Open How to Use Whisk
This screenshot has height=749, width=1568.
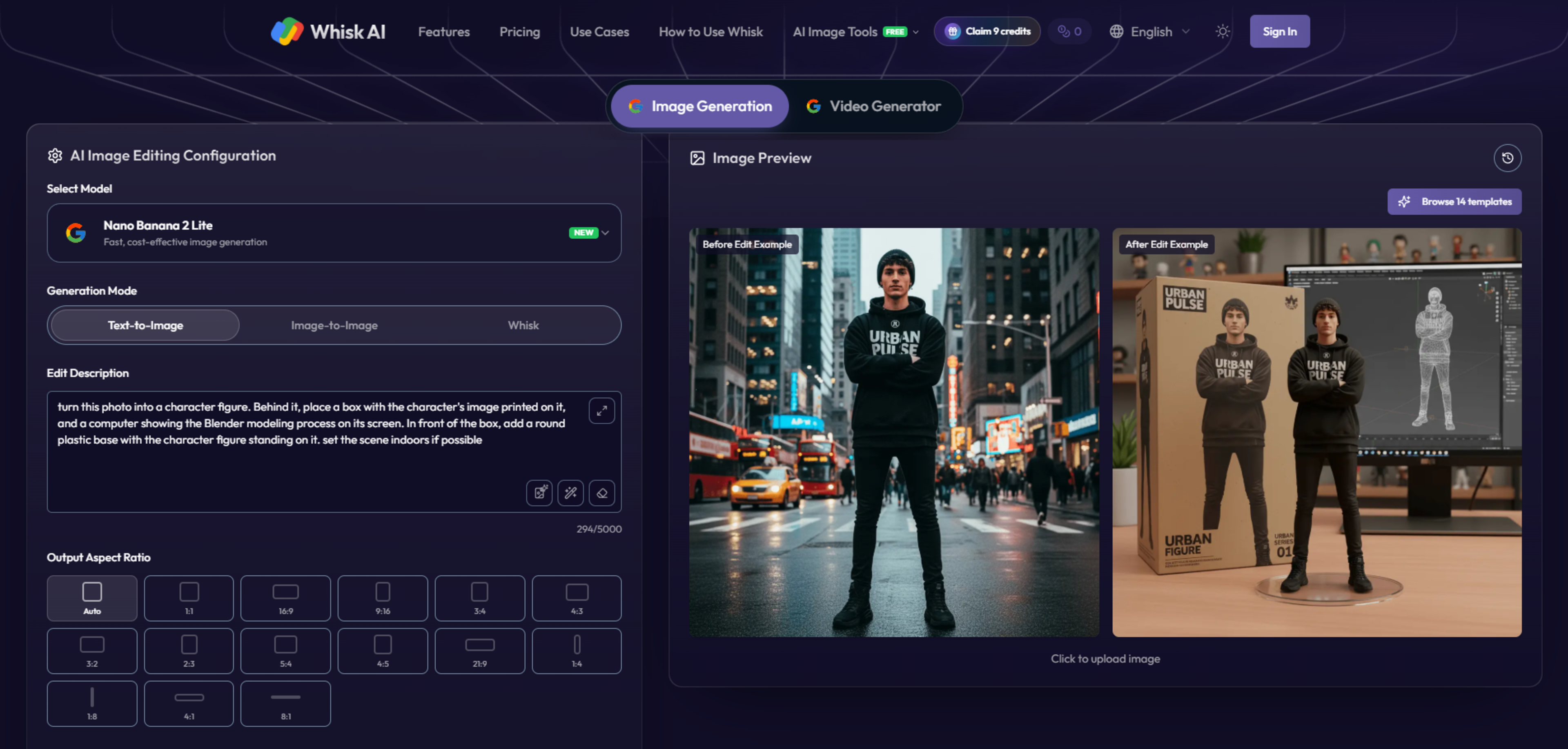click(711, 32)
